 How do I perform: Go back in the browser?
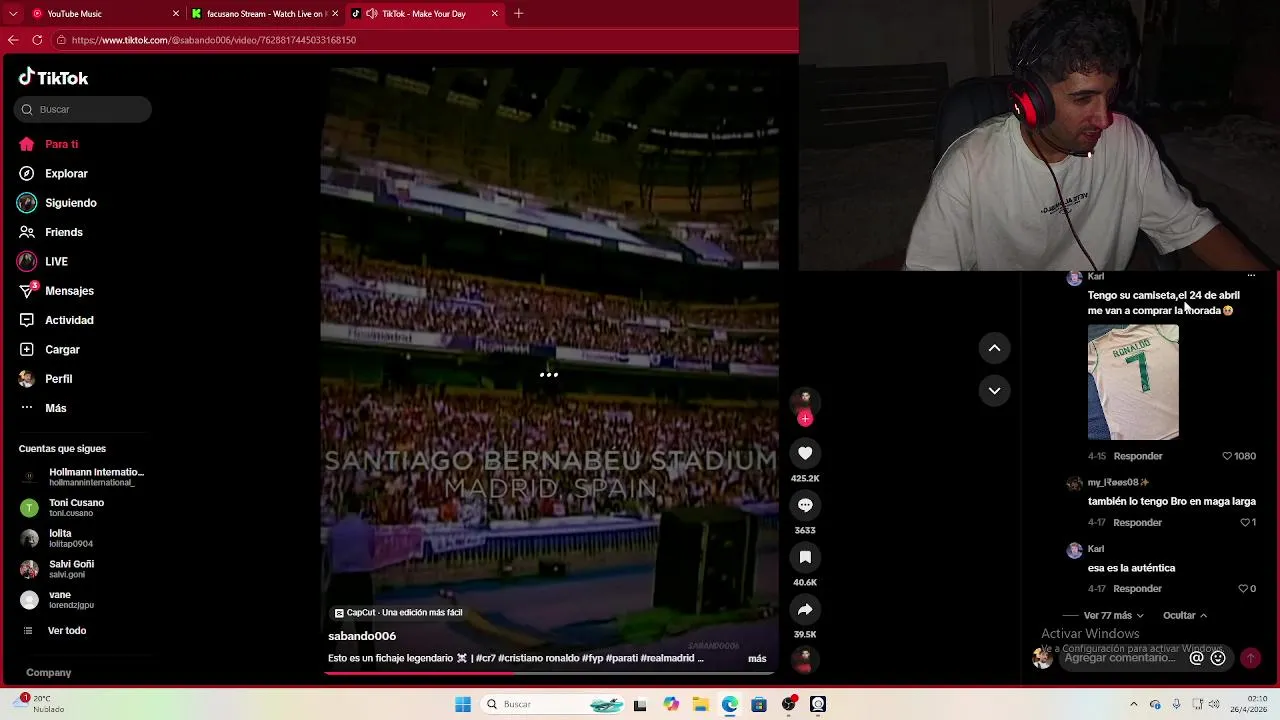point(13,40)
